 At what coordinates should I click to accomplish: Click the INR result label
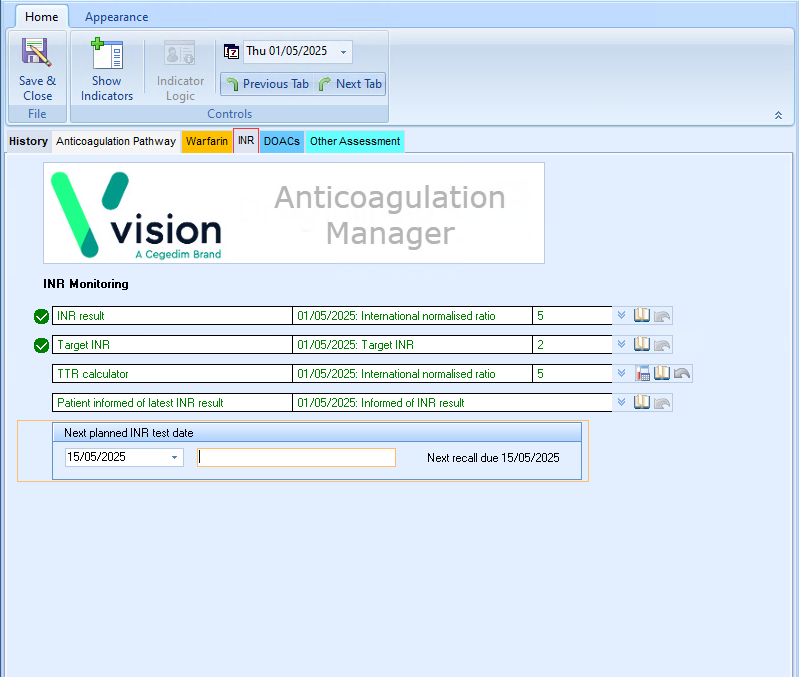tap(81, 316)
